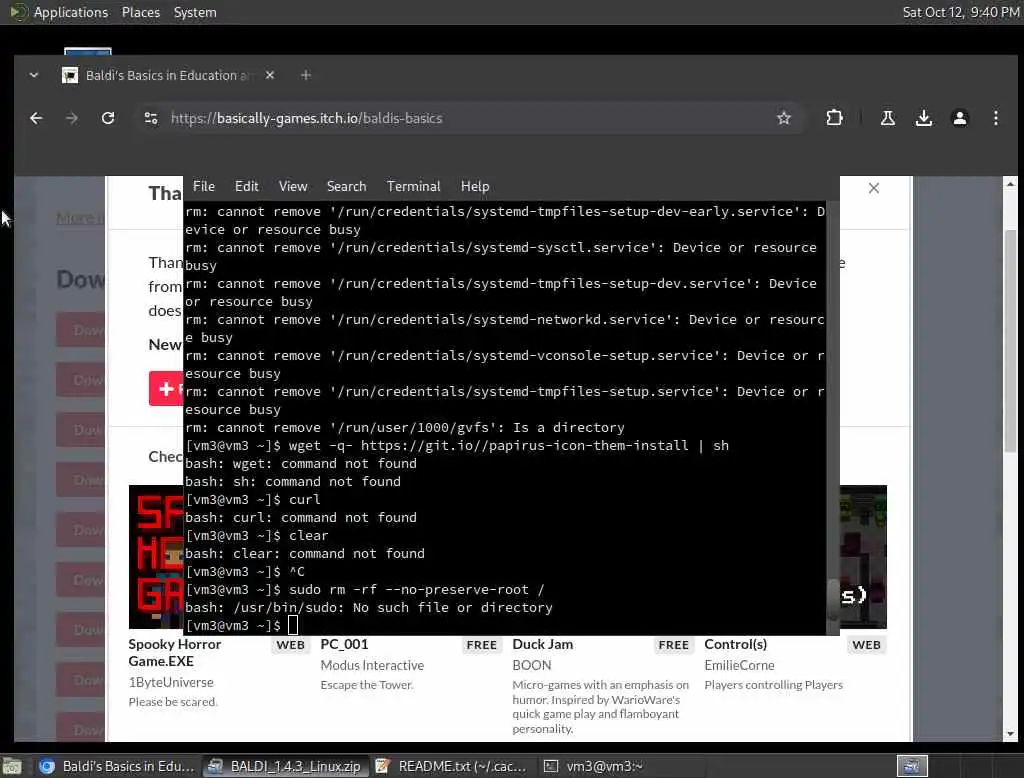Click the FREE badge beside PC_001
1024x778 pixels.
482,645
